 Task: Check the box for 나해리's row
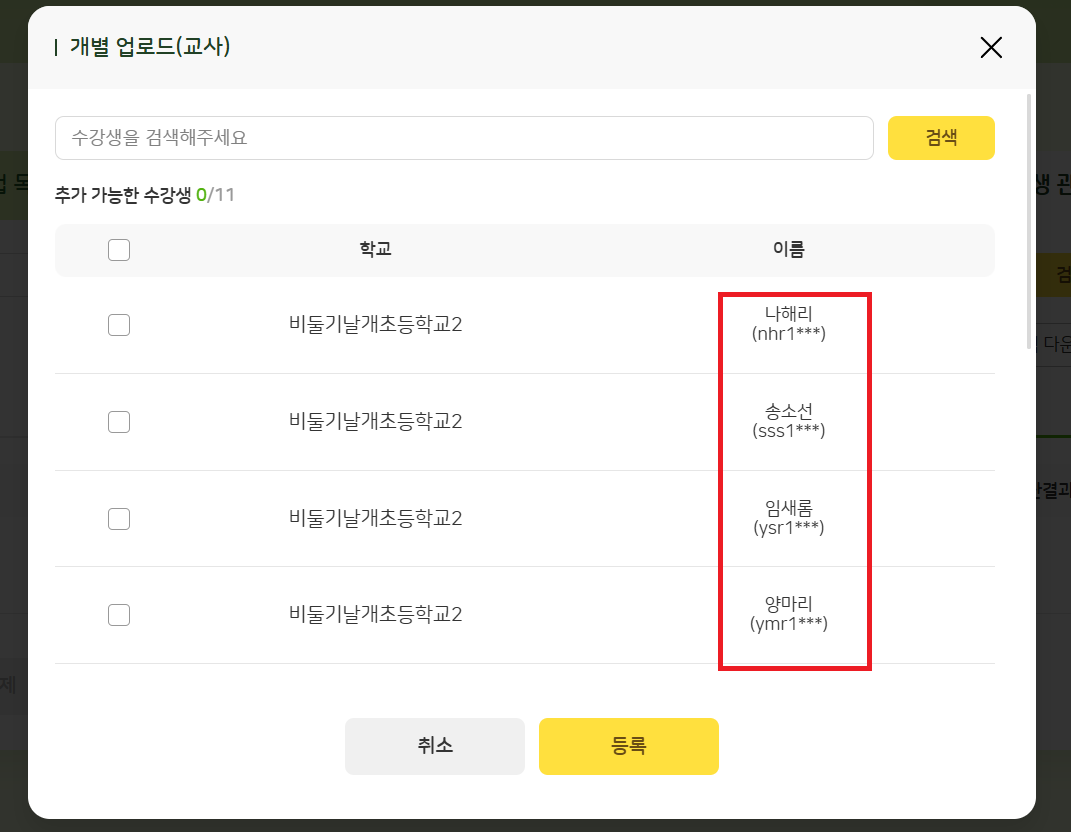[x=119, y=325]
